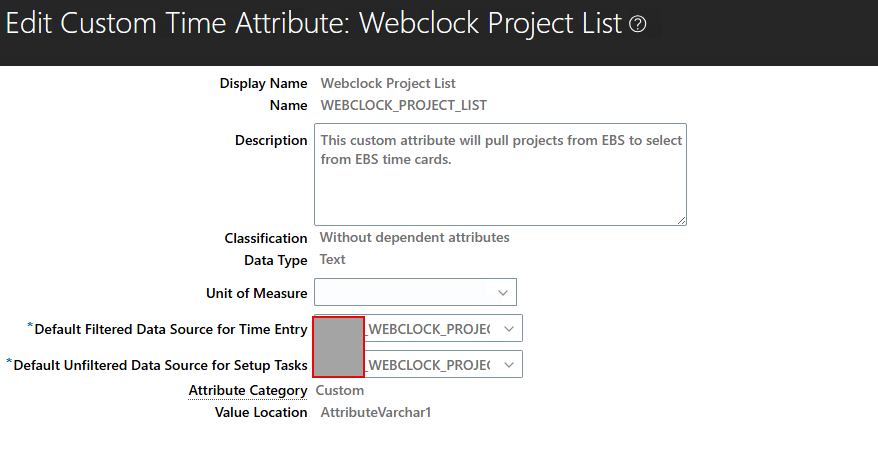
Task: Open help icon beside page title
Action: pos(637,24)
